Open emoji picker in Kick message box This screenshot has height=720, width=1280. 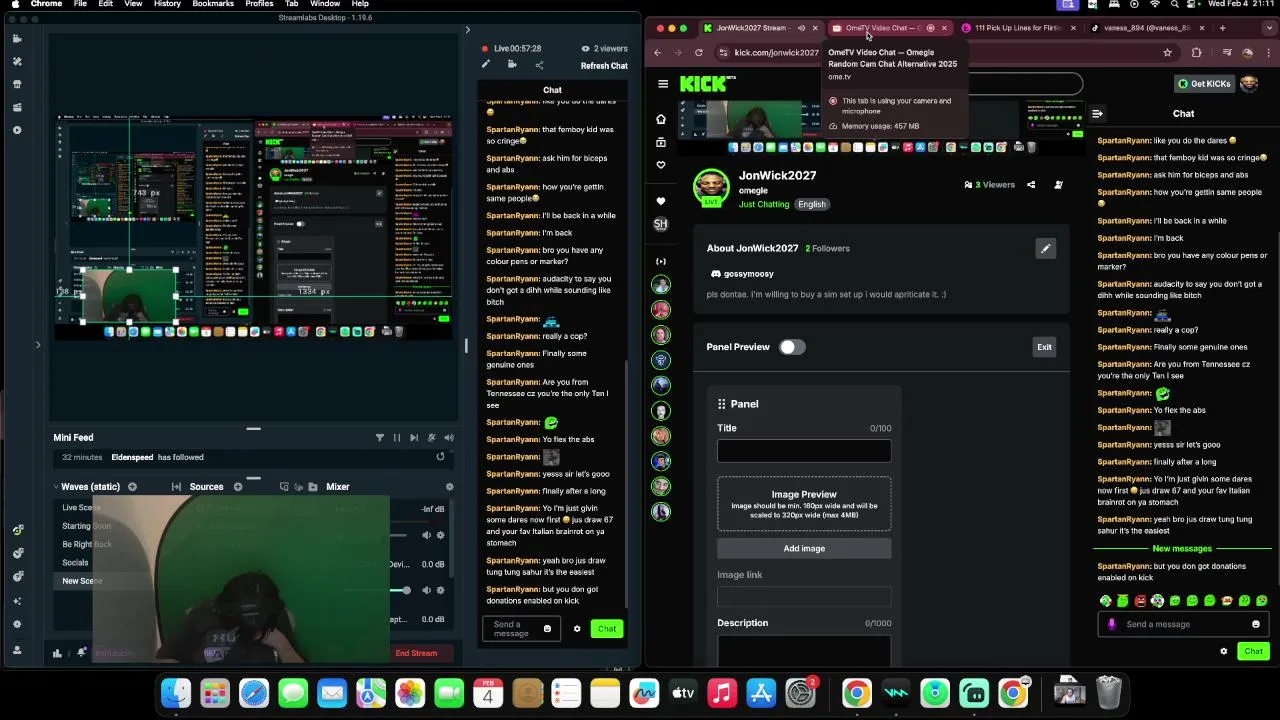tap(1256, 624)
